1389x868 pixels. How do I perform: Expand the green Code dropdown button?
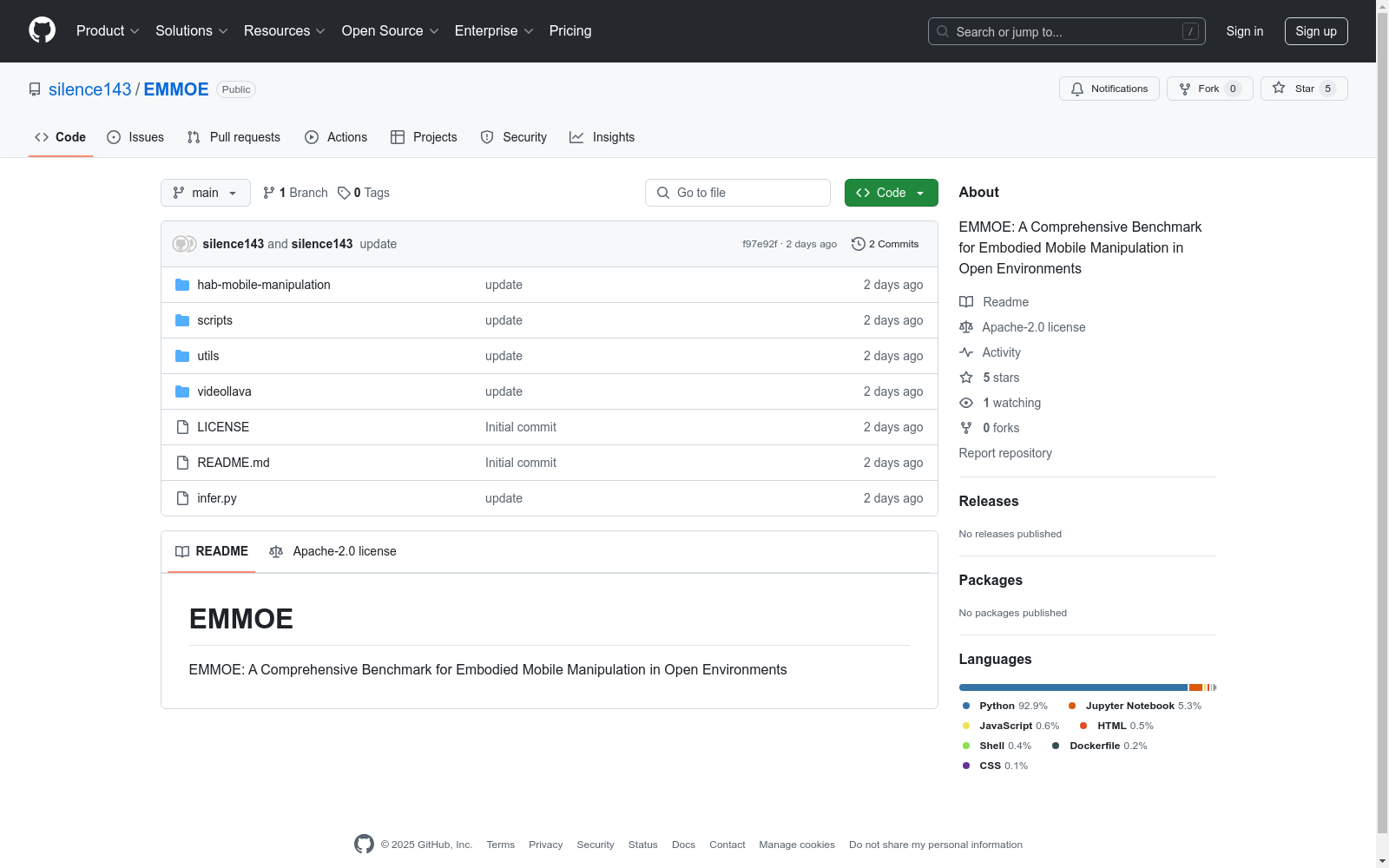[x=892, y=193]
